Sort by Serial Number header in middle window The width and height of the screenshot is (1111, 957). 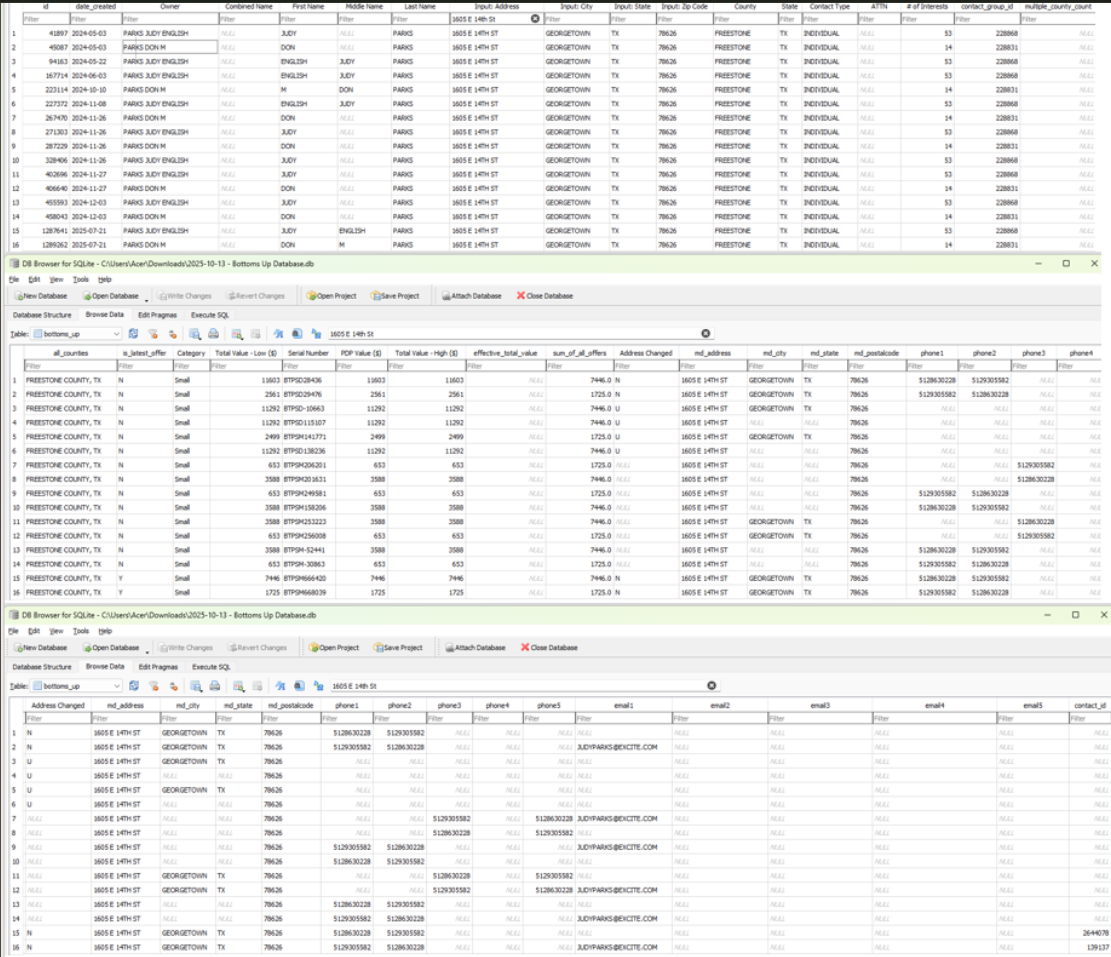(308, 353)
